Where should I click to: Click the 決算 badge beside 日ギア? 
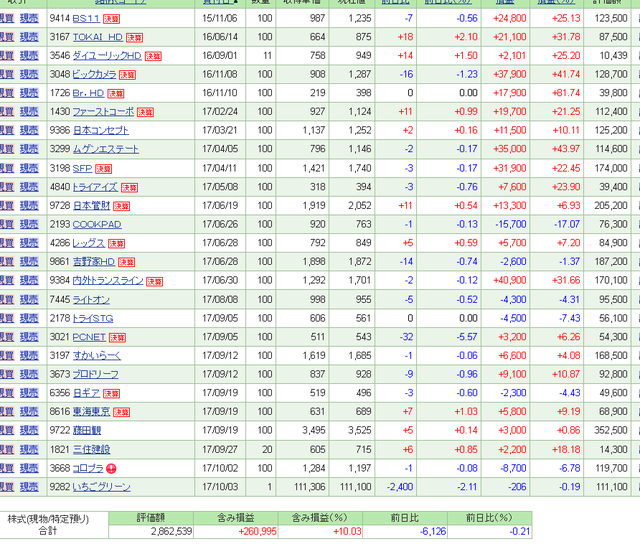[111, 394]
